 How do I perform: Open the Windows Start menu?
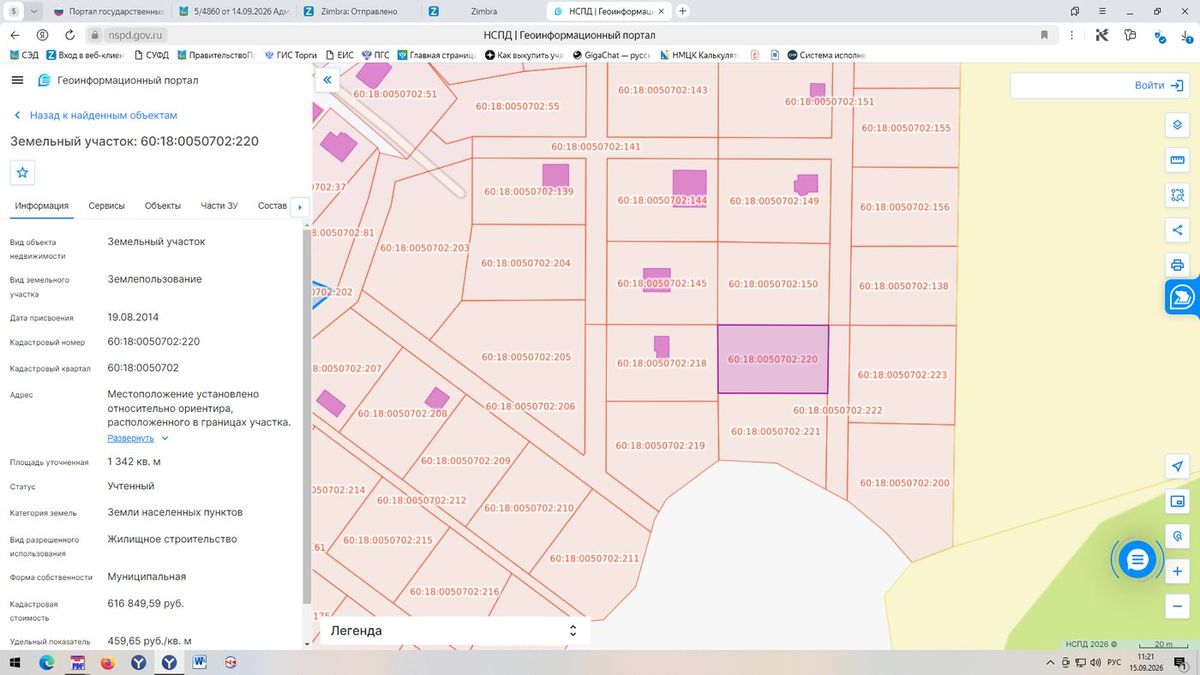pos(15,663)
